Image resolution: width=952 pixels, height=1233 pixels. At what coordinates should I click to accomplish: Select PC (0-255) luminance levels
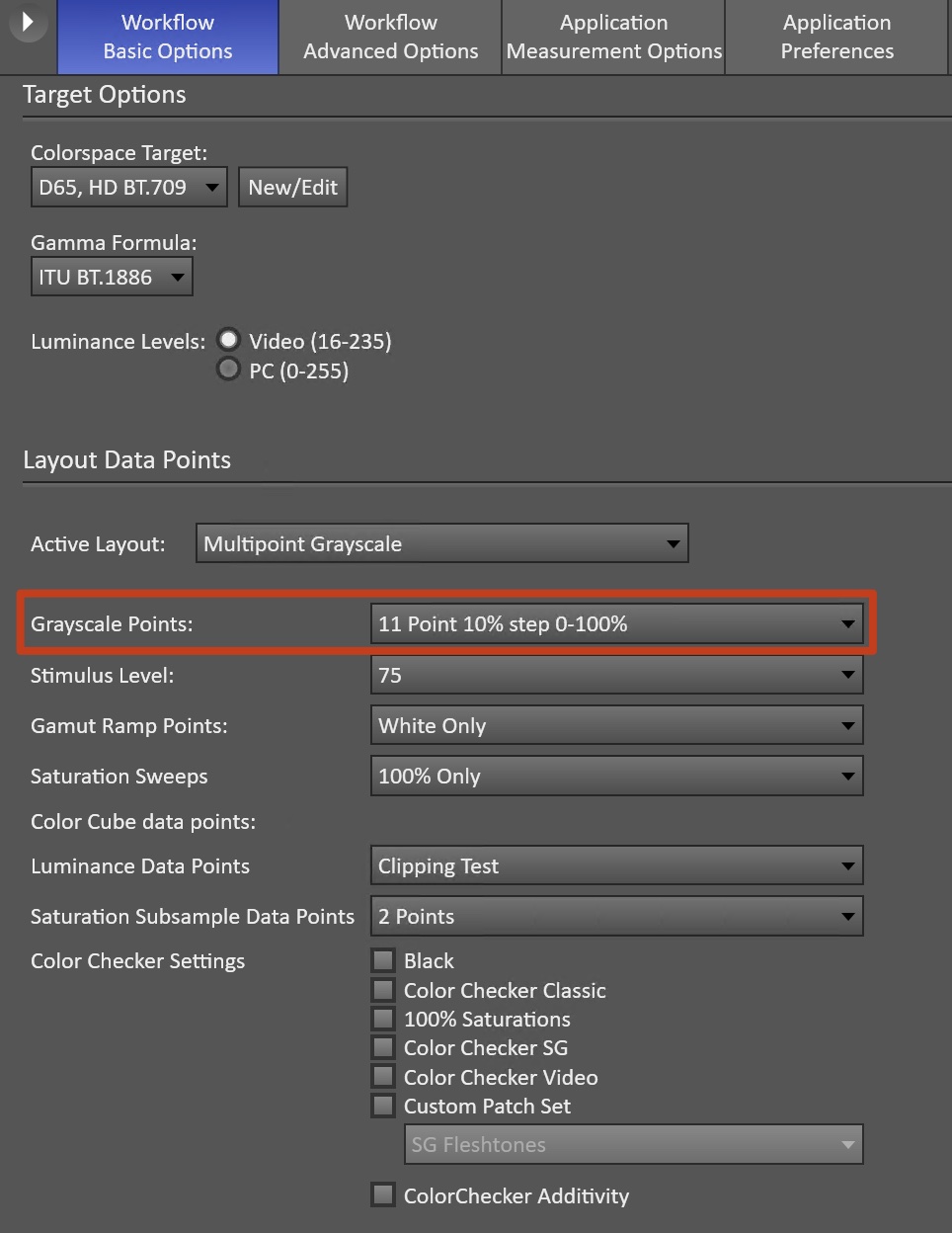pyautogui.click(x=229, y=370)
